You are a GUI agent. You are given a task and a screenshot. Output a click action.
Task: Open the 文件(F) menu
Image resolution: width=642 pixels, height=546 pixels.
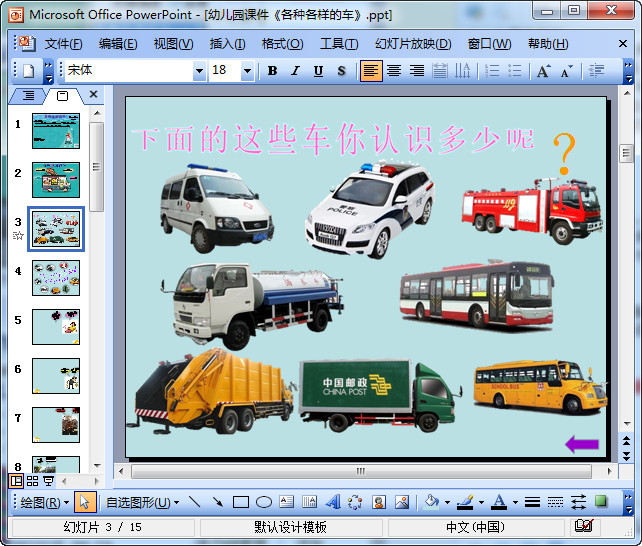coord(63,43)
